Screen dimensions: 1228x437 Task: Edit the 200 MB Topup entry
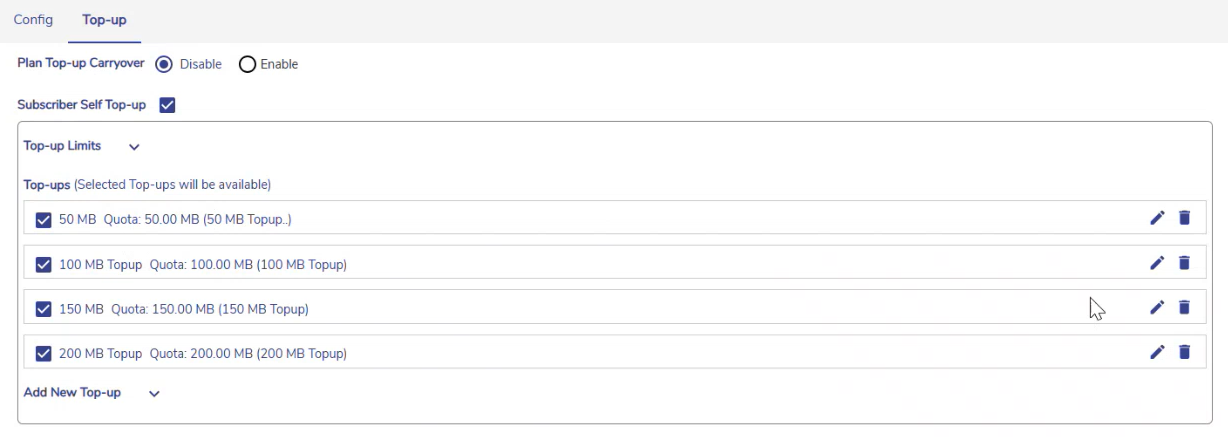click(1158, 351)
